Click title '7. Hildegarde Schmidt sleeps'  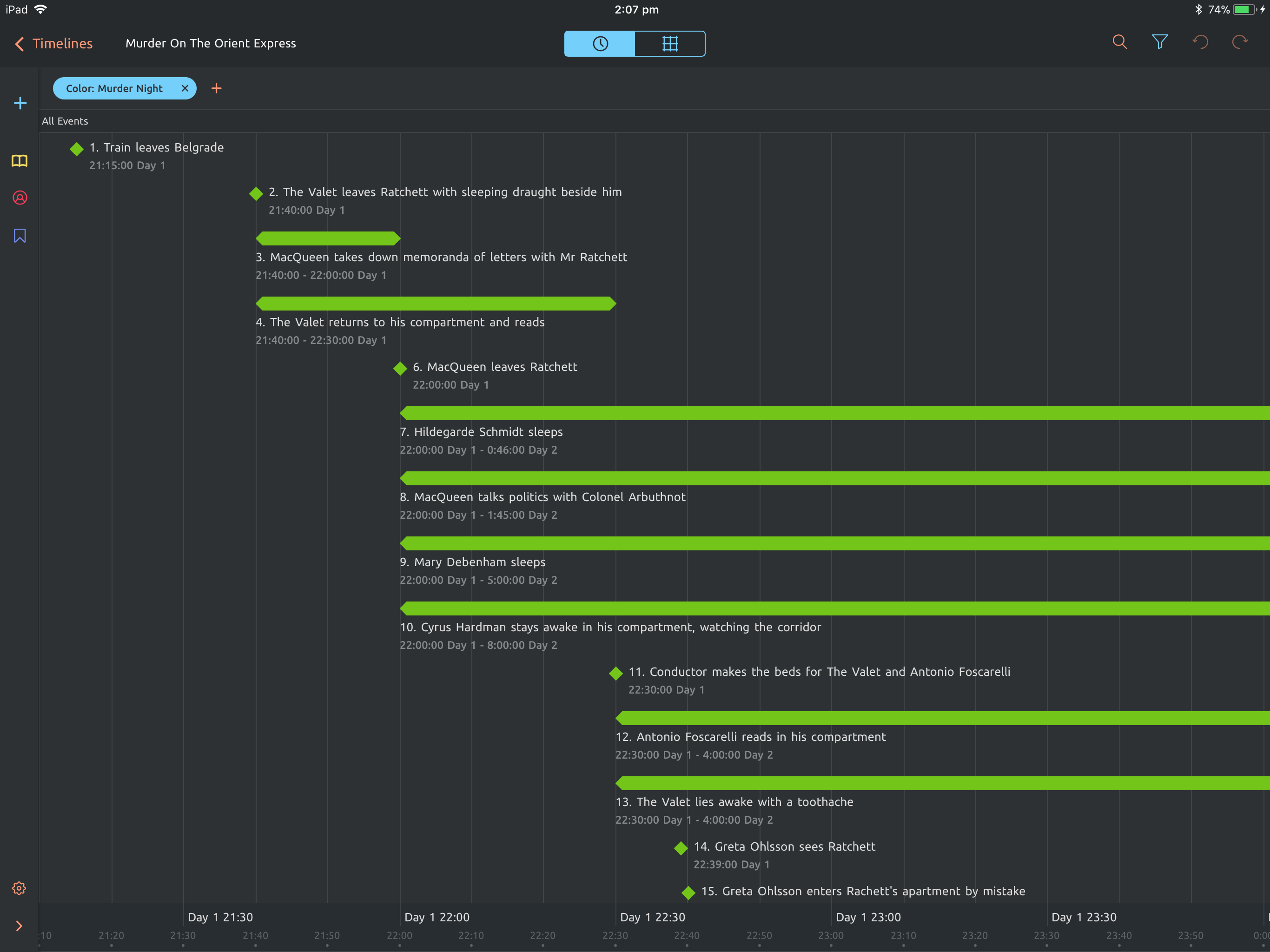[x=481, y=432]
